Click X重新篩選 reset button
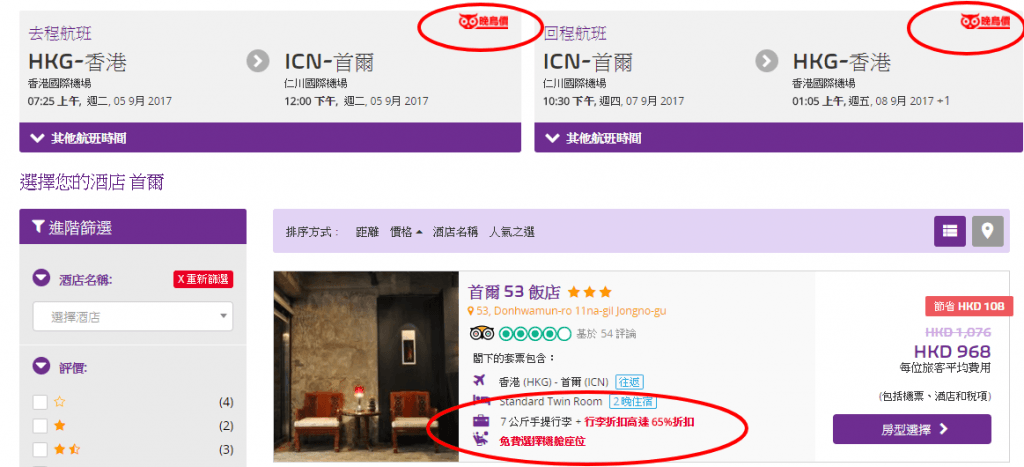The width and height of the screenshot is (1024, 467). (203, 280)
